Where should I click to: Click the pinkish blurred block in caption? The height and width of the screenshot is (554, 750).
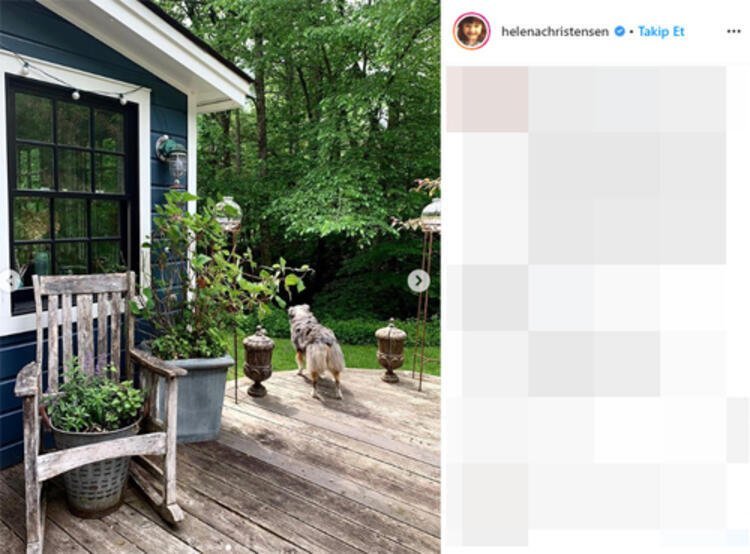488,99
